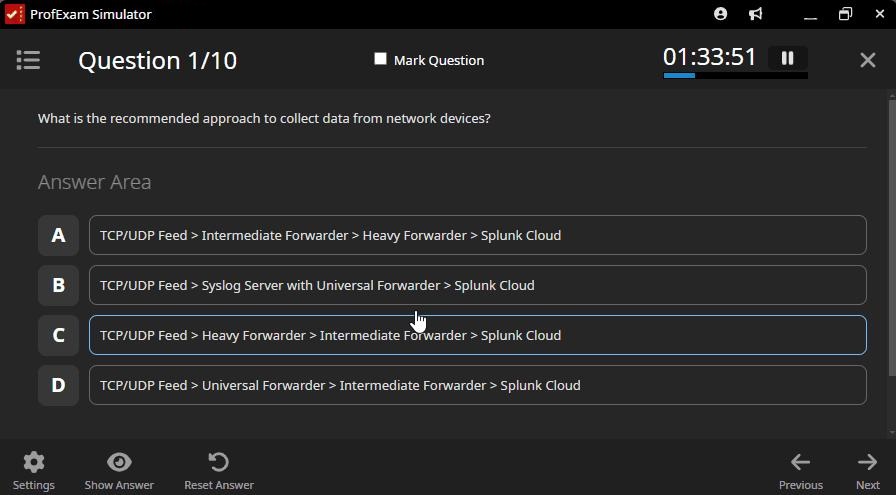896x495 pixels.
Task: Click the question text about network devices
Action: (264, 118)
